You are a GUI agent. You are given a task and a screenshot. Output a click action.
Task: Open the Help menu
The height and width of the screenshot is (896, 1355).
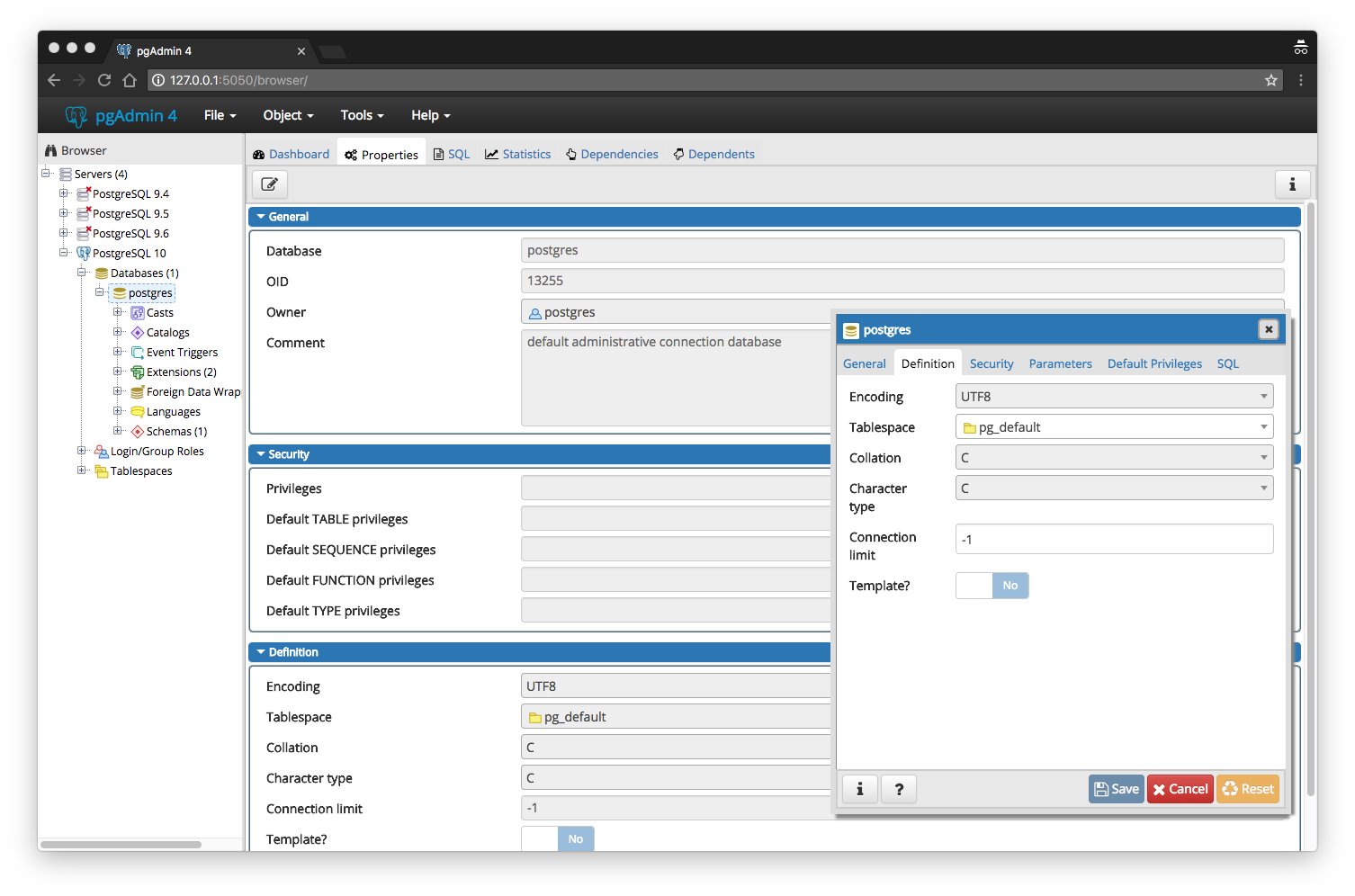point(430,115)
